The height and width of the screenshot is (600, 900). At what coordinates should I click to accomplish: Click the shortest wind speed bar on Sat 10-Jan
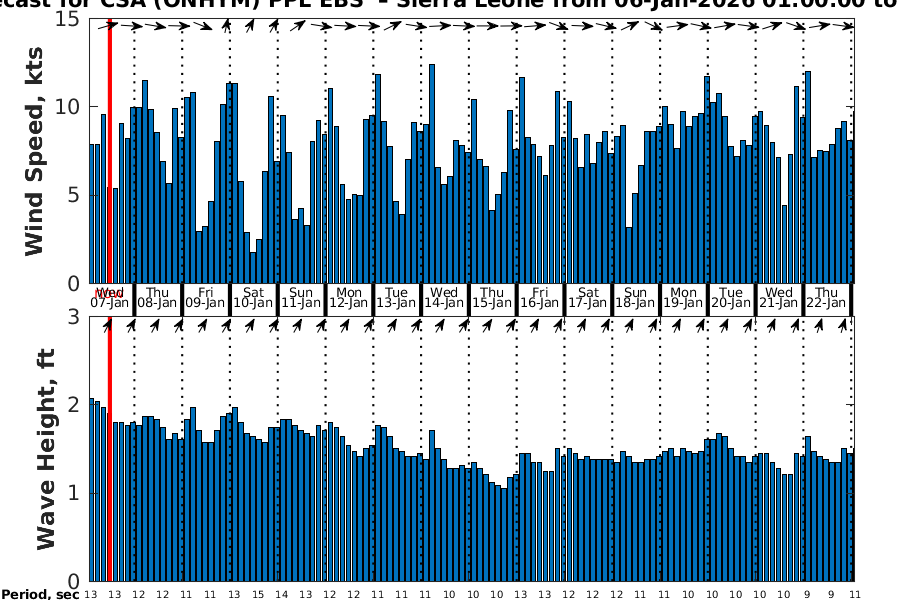point(253,267)
